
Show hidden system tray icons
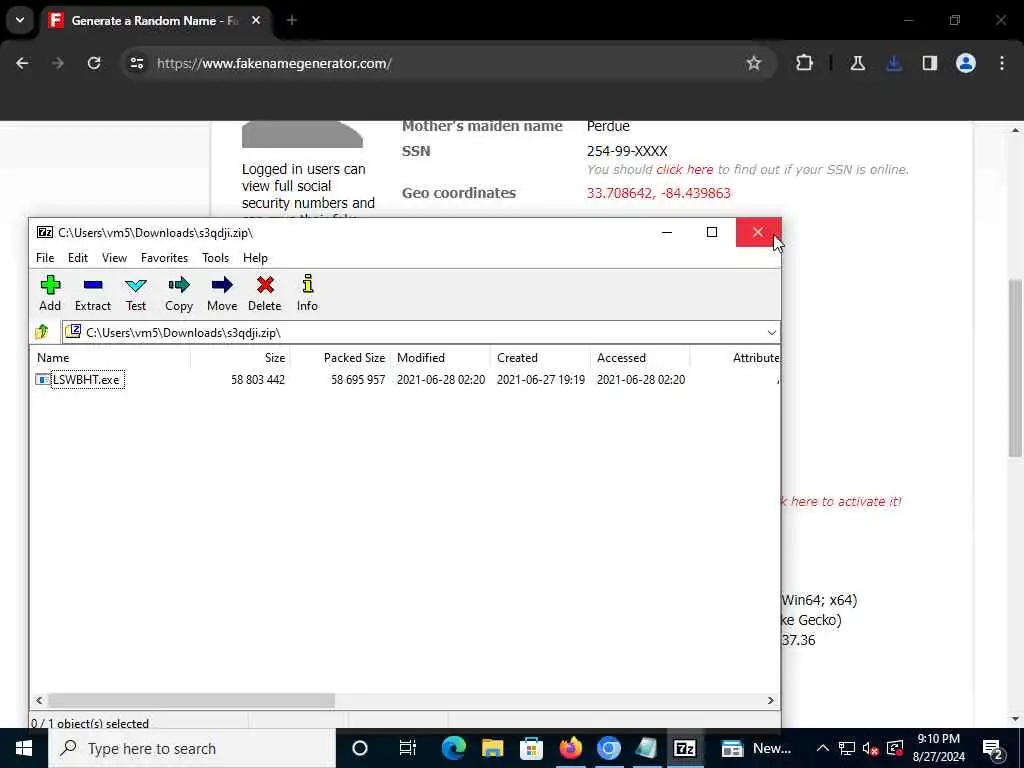point(823,748)
